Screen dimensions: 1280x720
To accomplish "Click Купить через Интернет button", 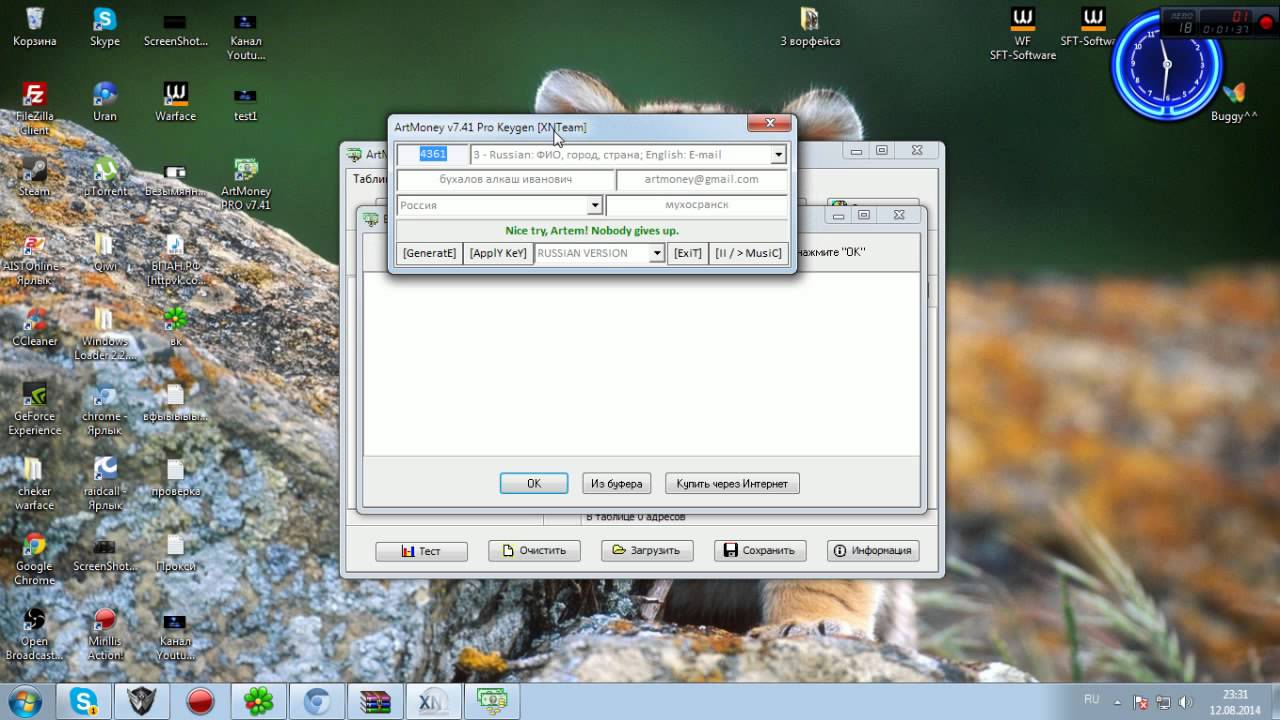I will pos(732,483).
